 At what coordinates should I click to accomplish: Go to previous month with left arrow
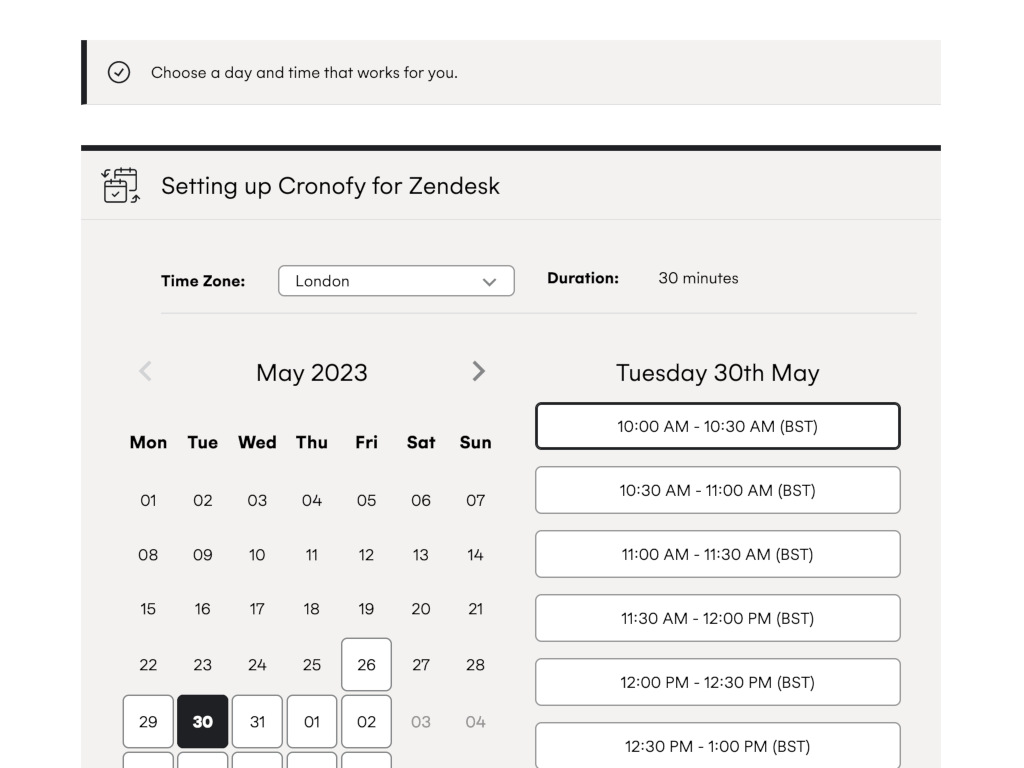(x=145, y=372)
